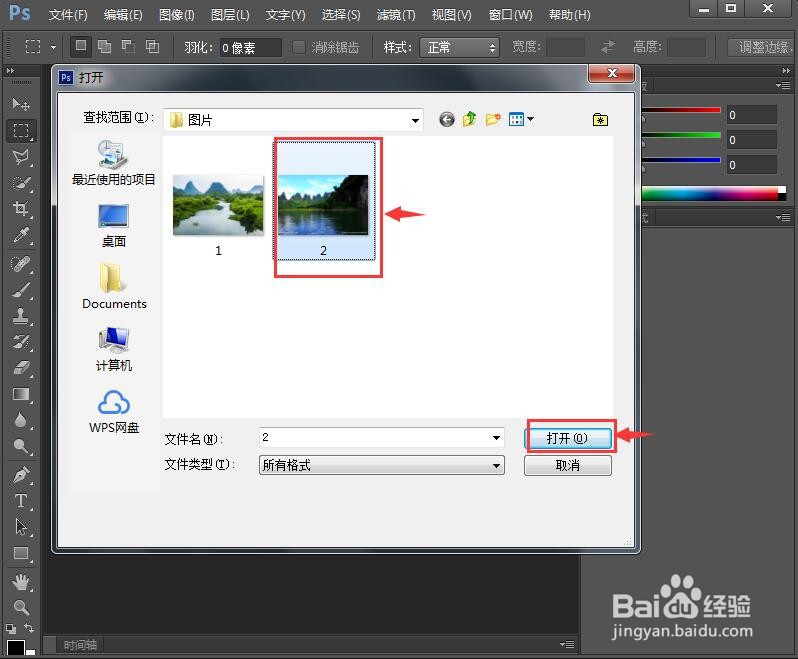This screenshot has width=798, height=659.
Task: Choose Subtract from Selection mode
Action: 128,46
